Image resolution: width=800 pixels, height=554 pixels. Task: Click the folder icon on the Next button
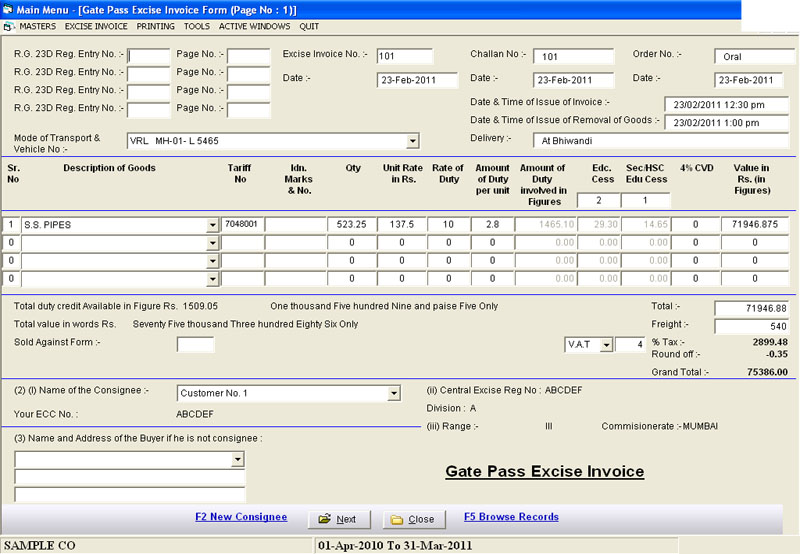click(x=324, y=519)
